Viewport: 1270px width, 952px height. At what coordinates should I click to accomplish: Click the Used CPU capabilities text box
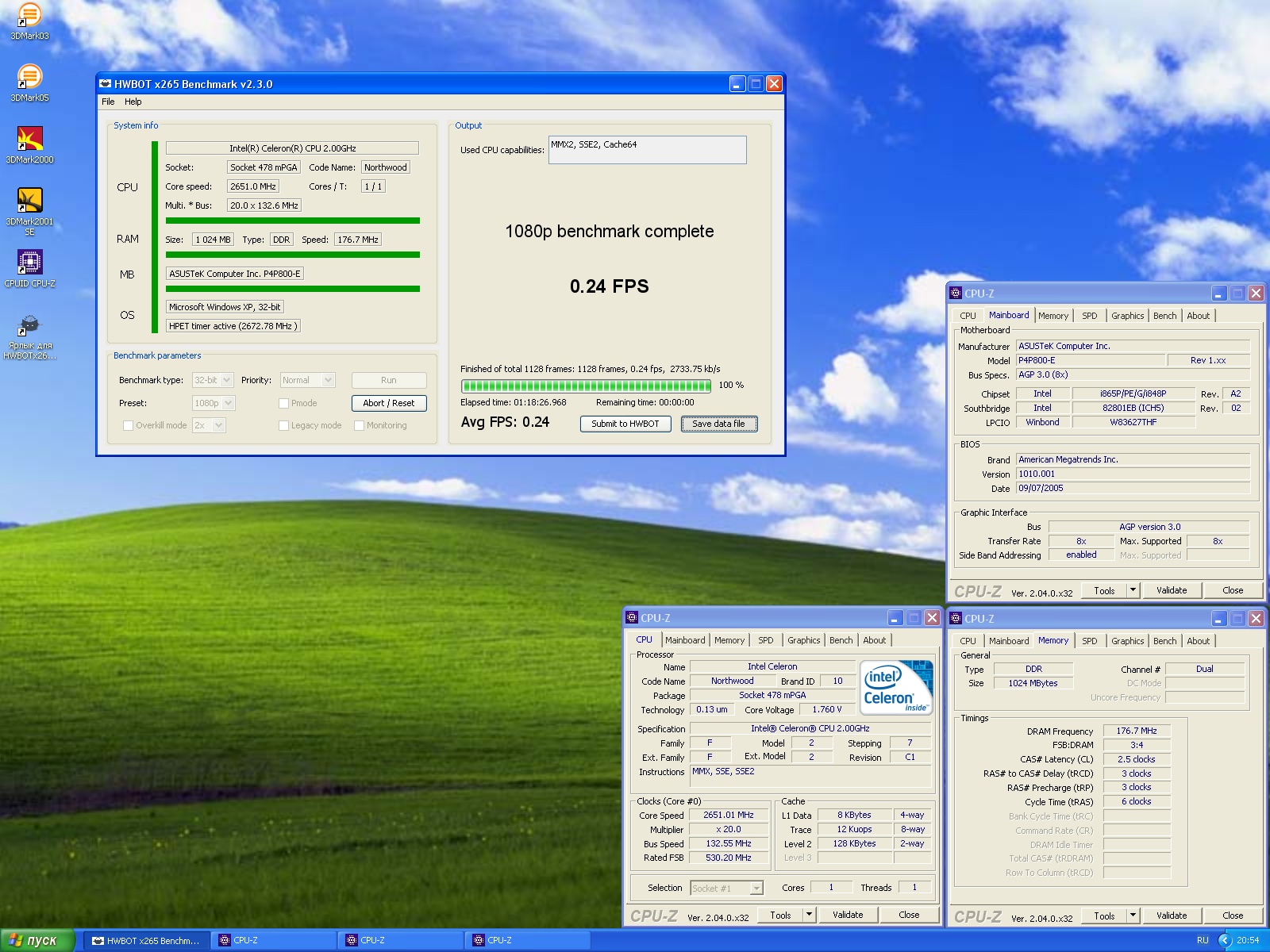coord(647,150)
